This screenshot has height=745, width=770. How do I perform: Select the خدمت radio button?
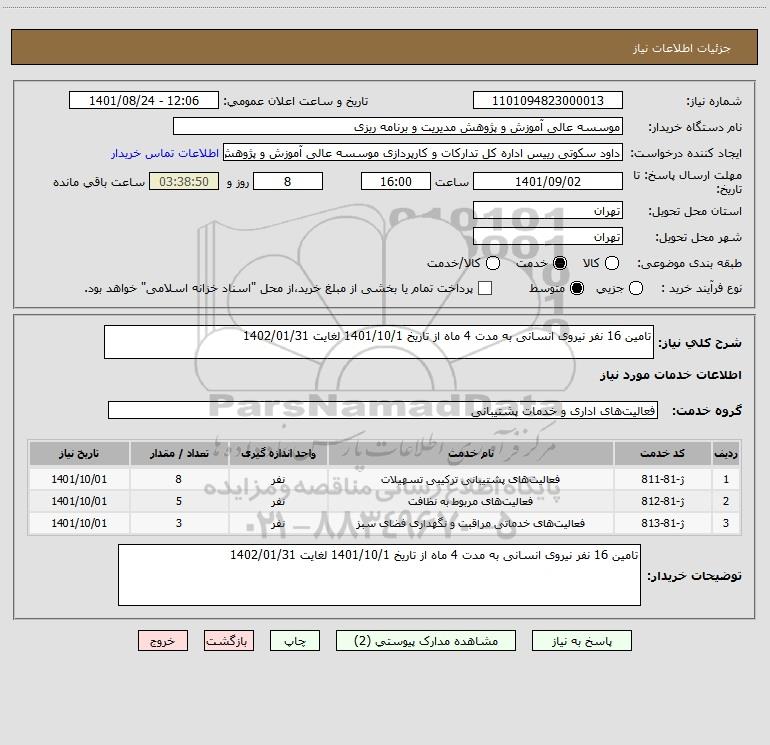click(x=559, y=263)
